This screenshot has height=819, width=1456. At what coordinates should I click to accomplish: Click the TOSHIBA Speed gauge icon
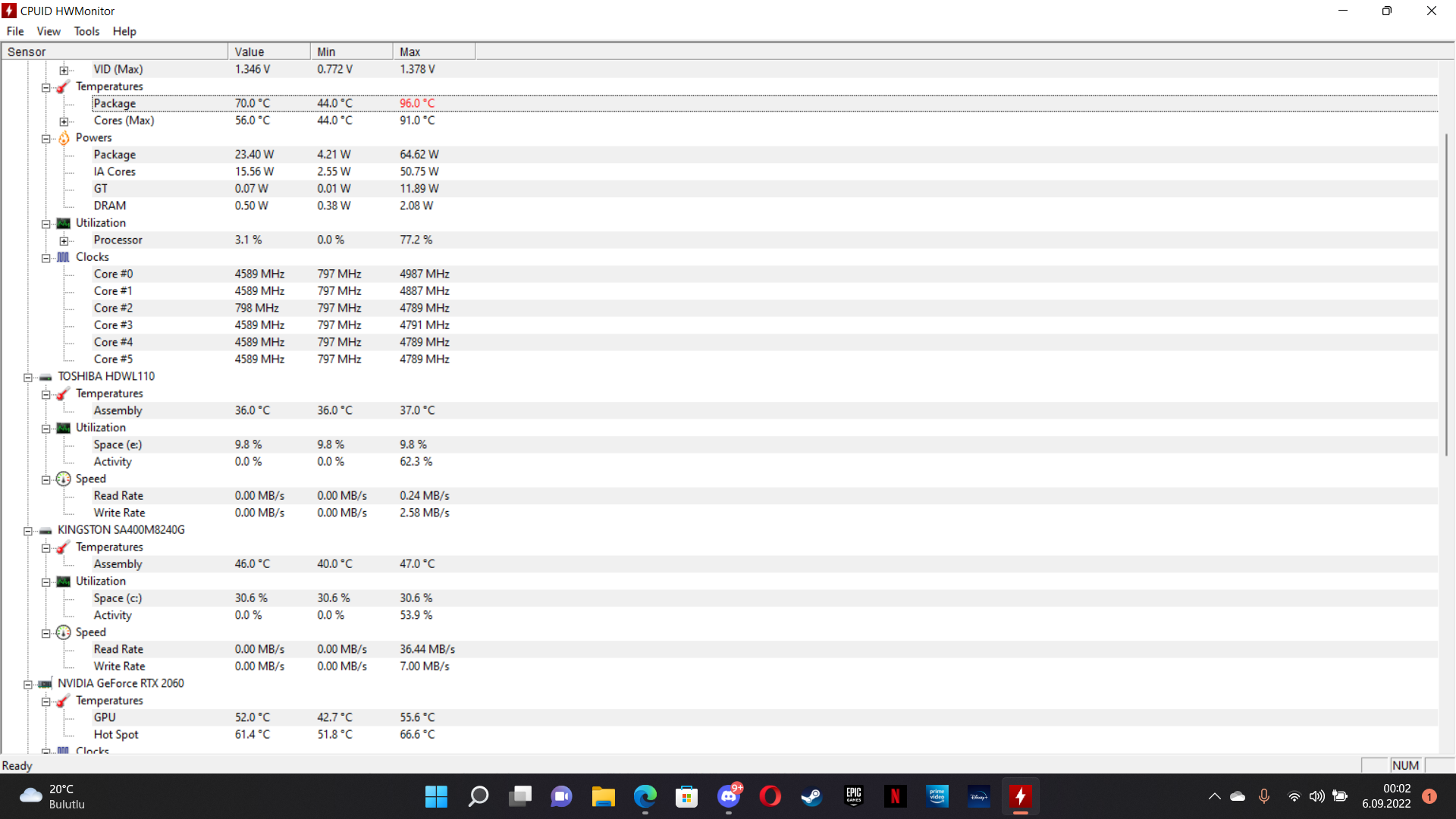click(64, 479)
